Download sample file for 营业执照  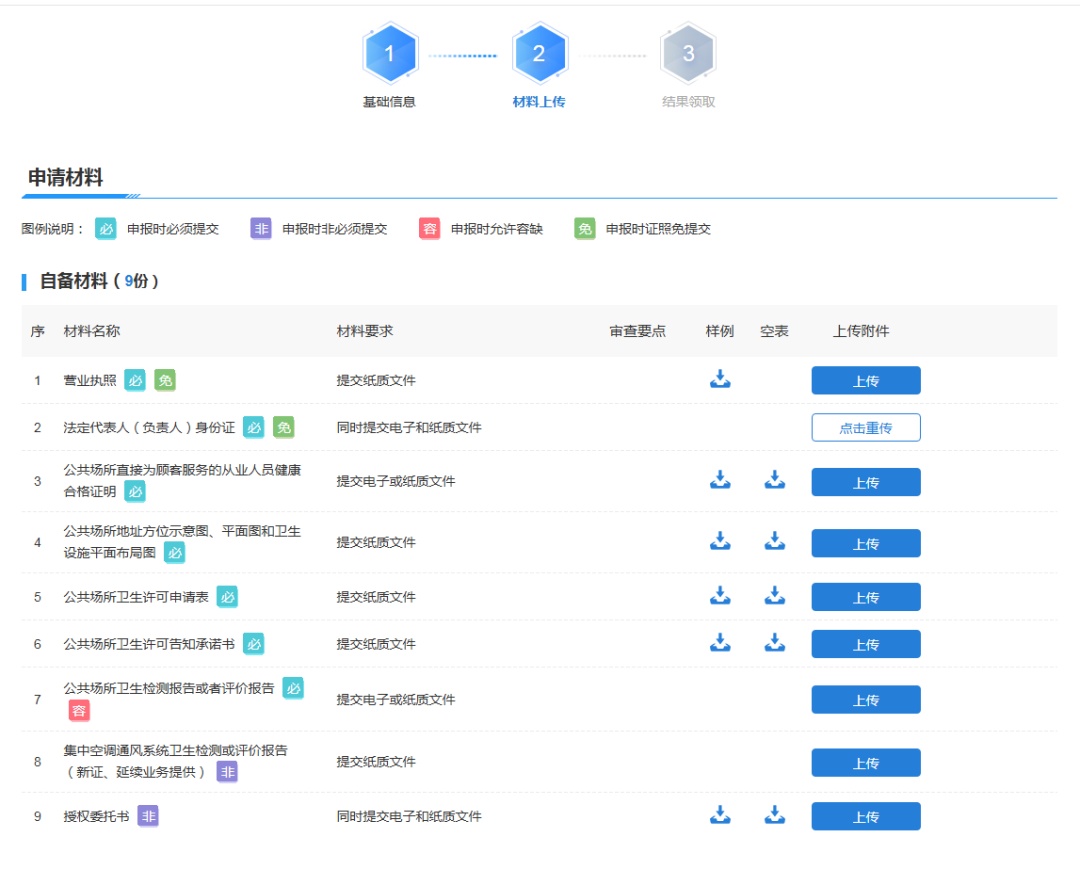720,379
